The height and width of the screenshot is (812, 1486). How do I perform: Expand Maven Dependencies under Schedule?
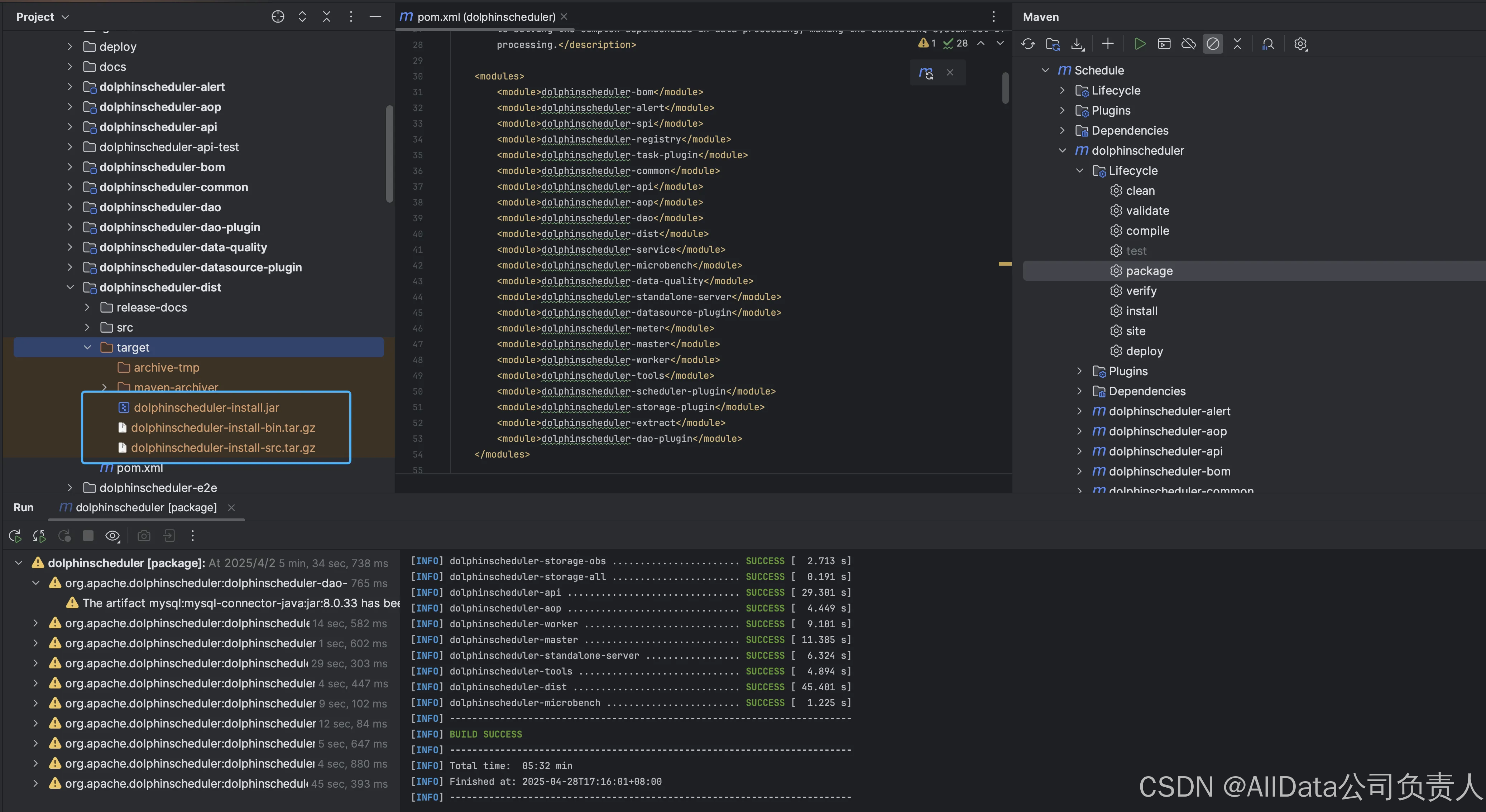[1062, 130]
